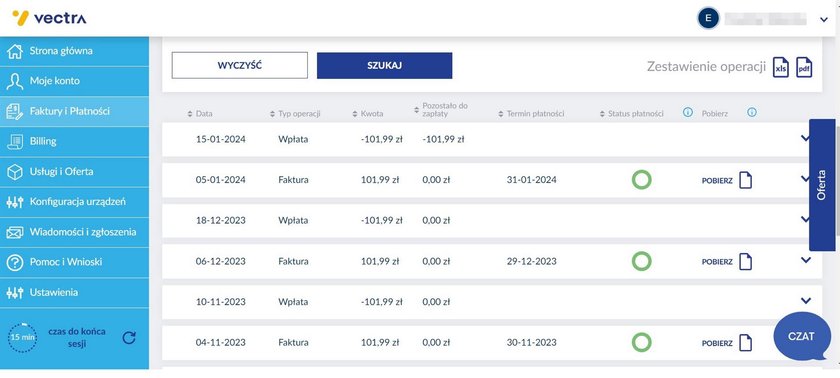Open user avatar with letter E

click(x=708, y=19)
